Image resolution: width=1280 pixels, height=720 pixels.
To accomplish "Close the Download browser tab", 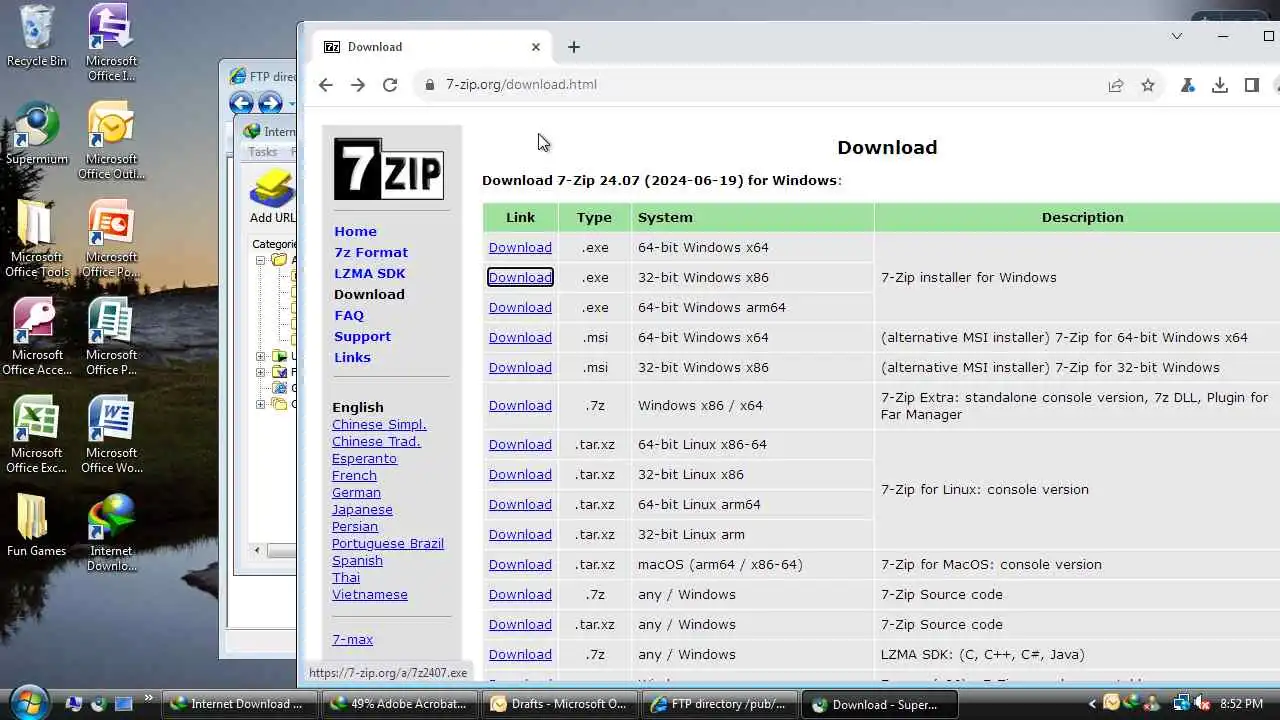I will (x=536, y=47).
